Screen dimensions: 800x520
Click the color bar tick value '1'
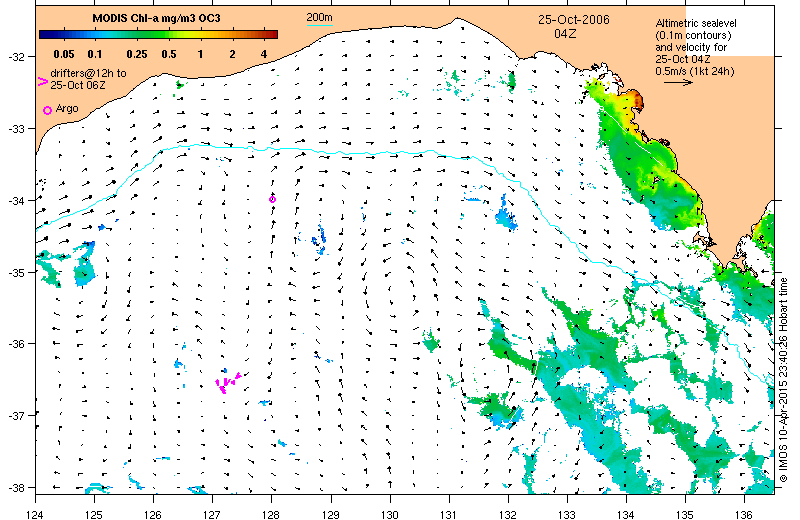201,54
